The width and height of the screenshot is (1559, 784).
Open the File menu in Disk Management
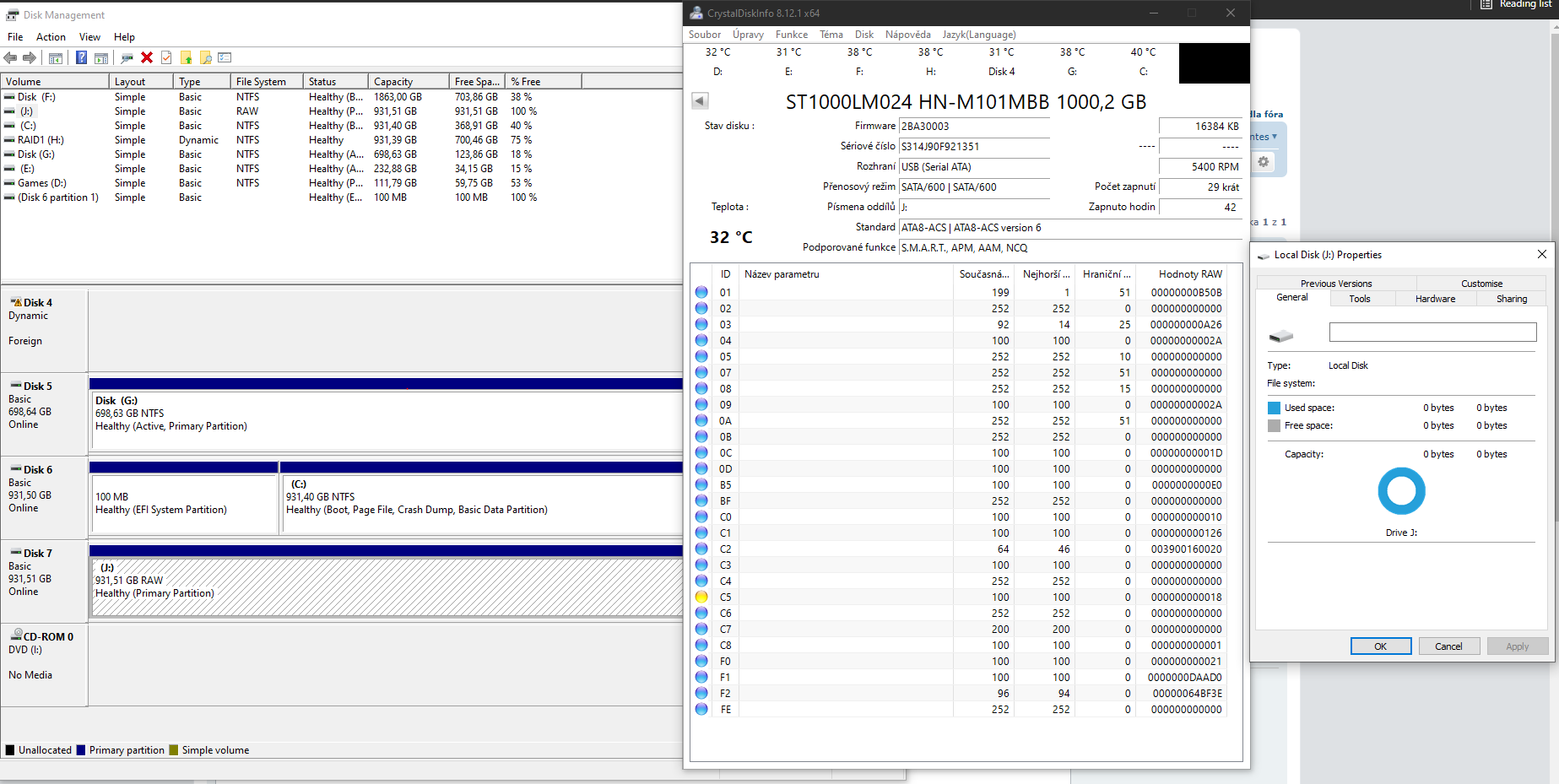(15, 37)
